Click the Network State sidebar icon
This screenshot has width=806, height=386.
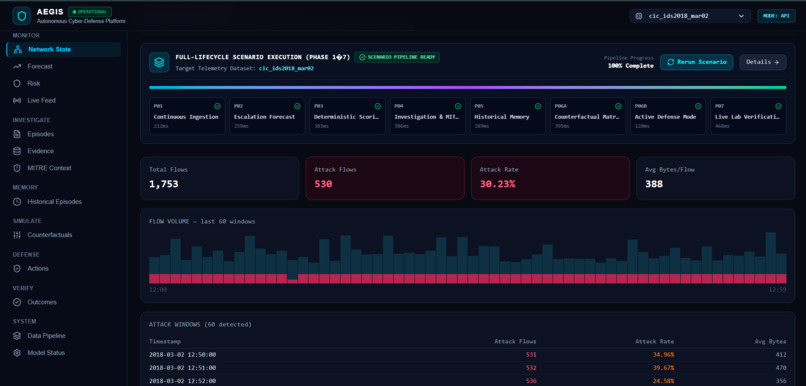pyautogui.click(x=17, y=49)
